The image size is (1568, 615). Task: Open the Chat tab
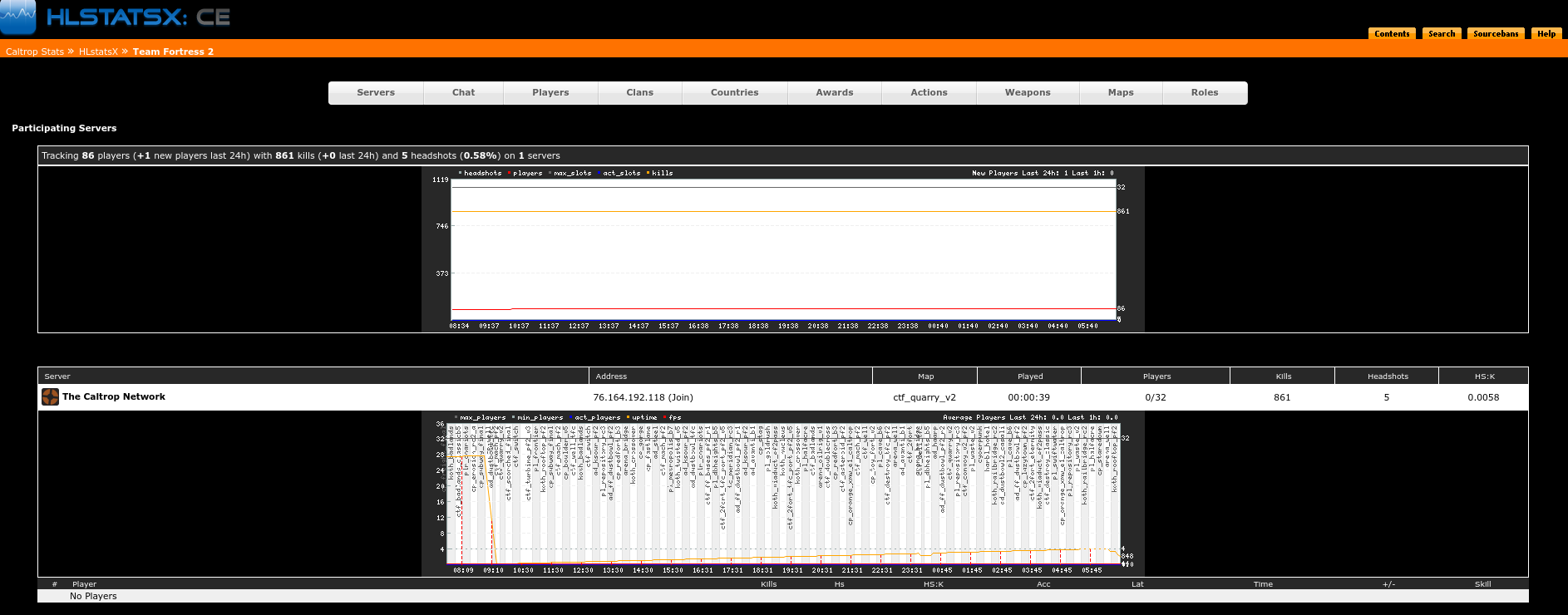pyautogui.click(x=464, y=93)
